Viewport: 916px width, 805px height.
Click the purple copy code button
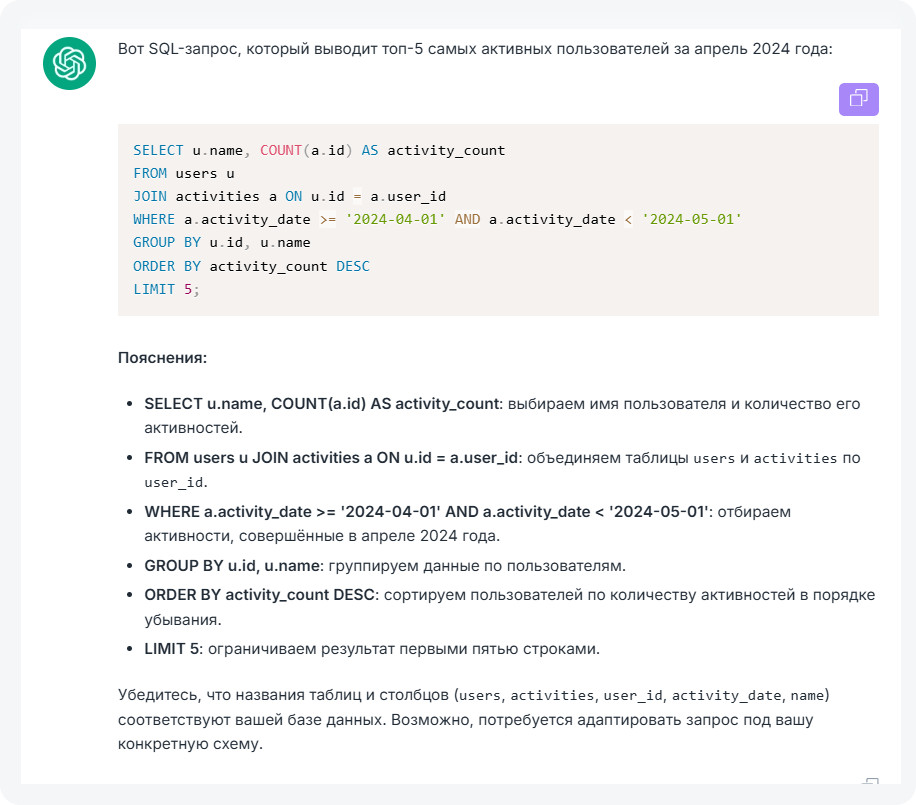[x=858, y=99]
